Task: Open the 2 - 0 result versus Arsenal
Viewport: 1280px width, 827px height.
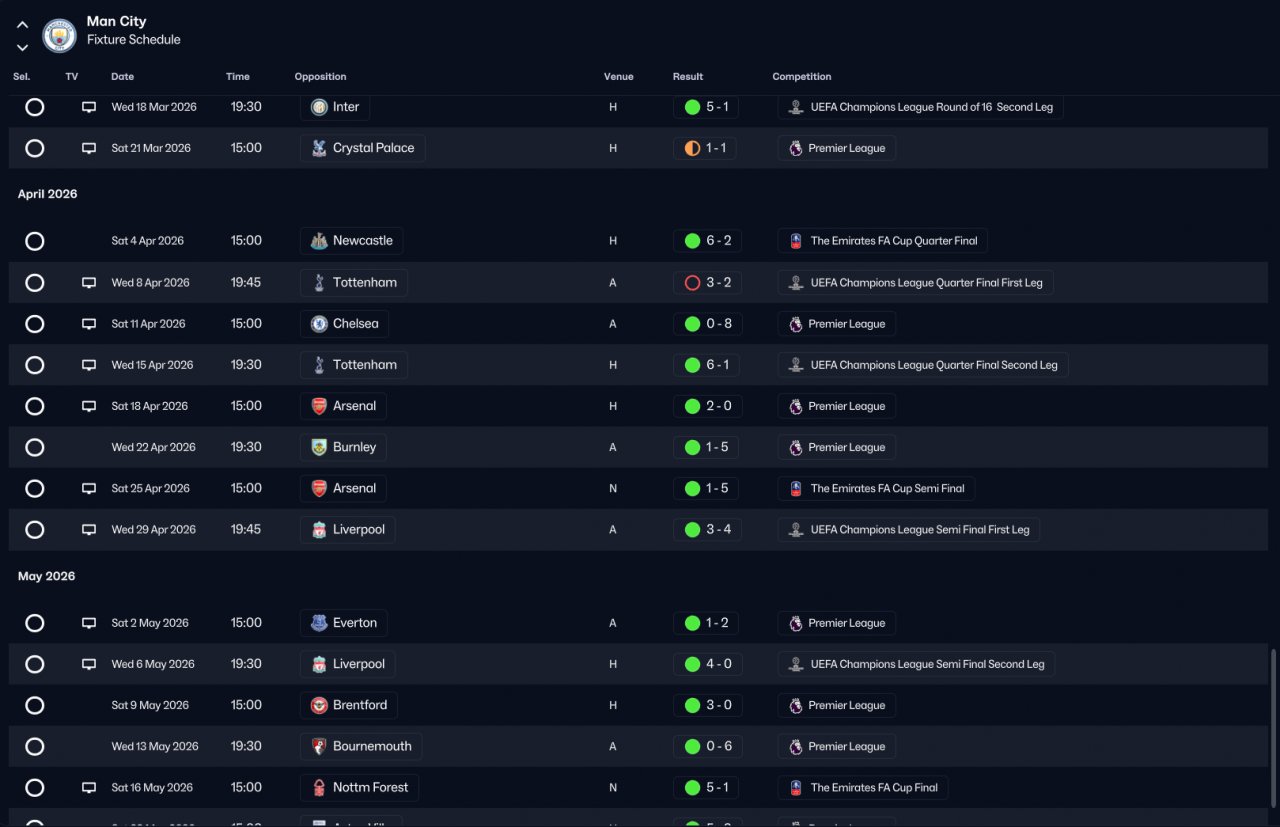Action: point(707,406)
